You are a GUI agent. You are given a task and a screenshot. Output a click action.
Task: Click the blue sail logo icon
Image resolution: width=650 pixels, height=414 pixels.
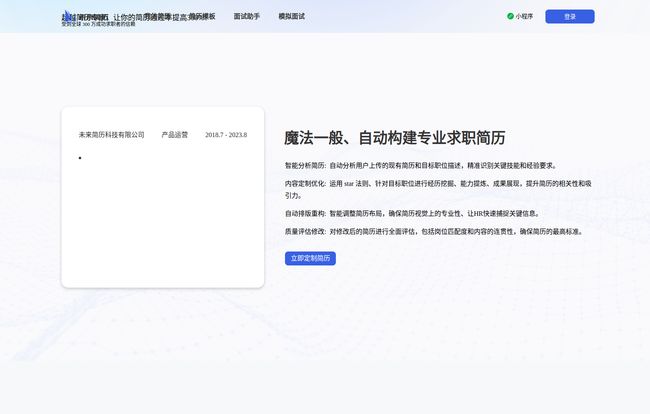click(67, 15)
